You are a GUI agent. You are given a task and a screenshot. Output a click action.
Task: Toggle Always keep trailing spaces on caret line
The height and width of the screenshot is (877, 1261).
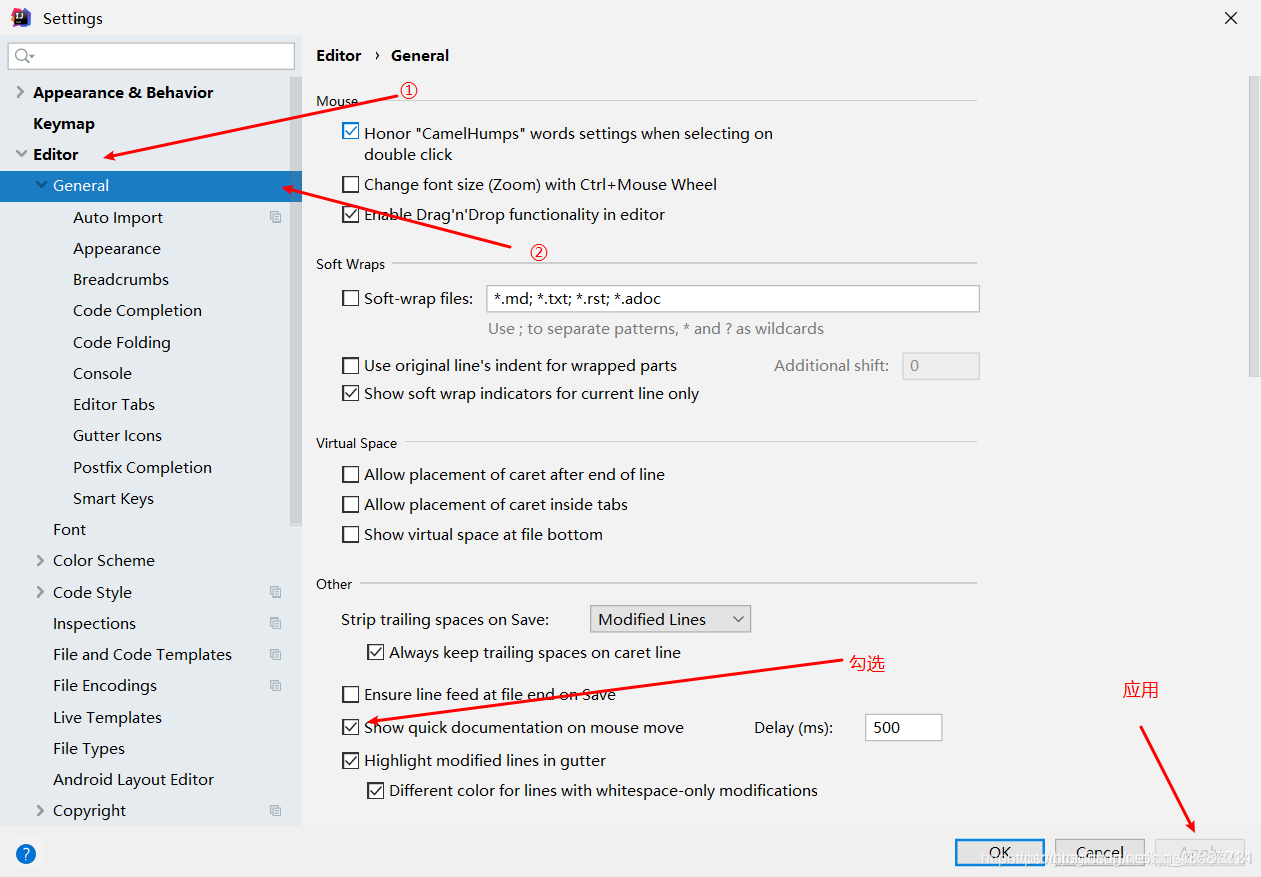[x=375, y=652]
